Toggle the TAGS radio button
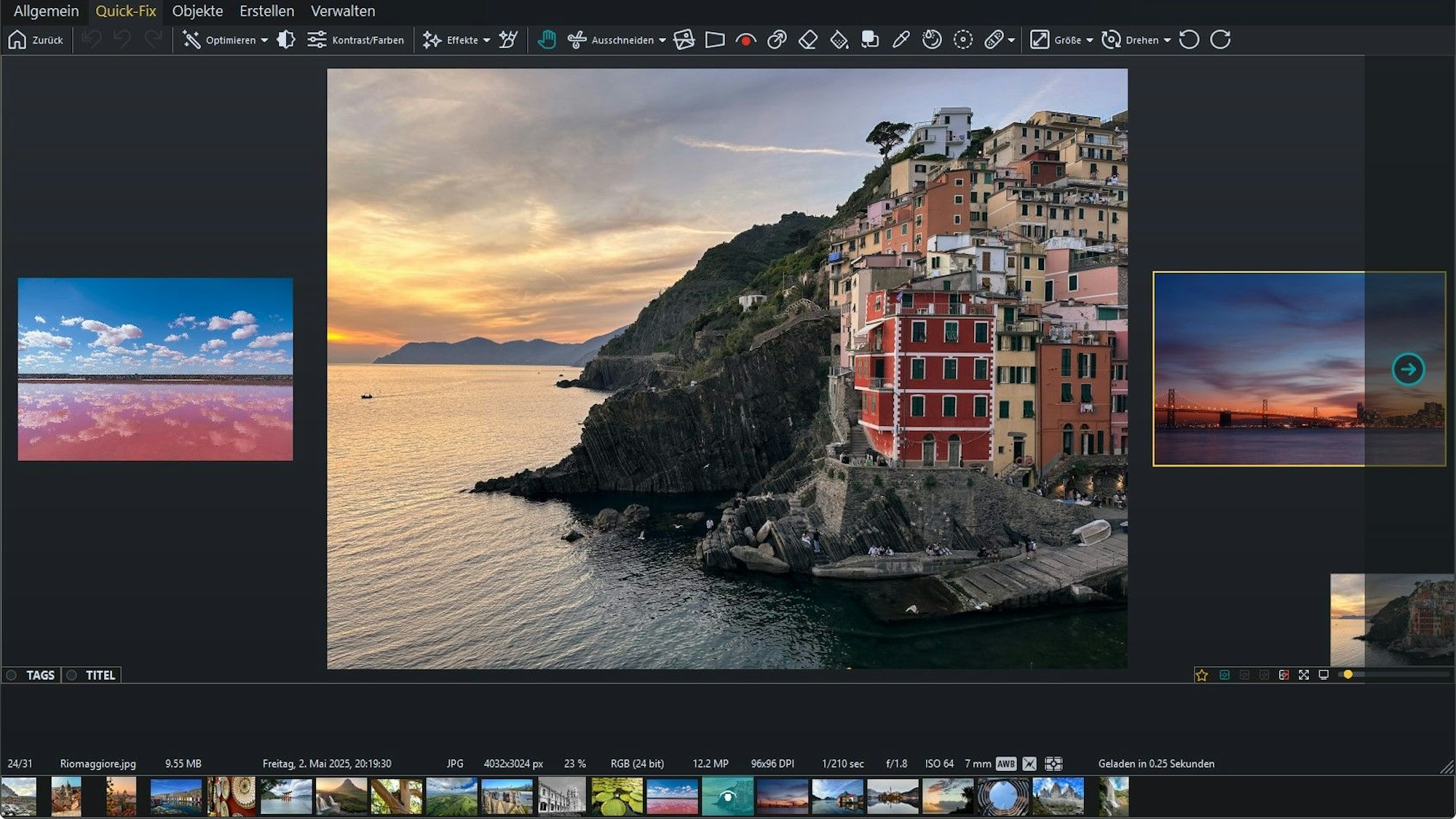The width and height of the screenshot is (1456, 819). [12, 675]
